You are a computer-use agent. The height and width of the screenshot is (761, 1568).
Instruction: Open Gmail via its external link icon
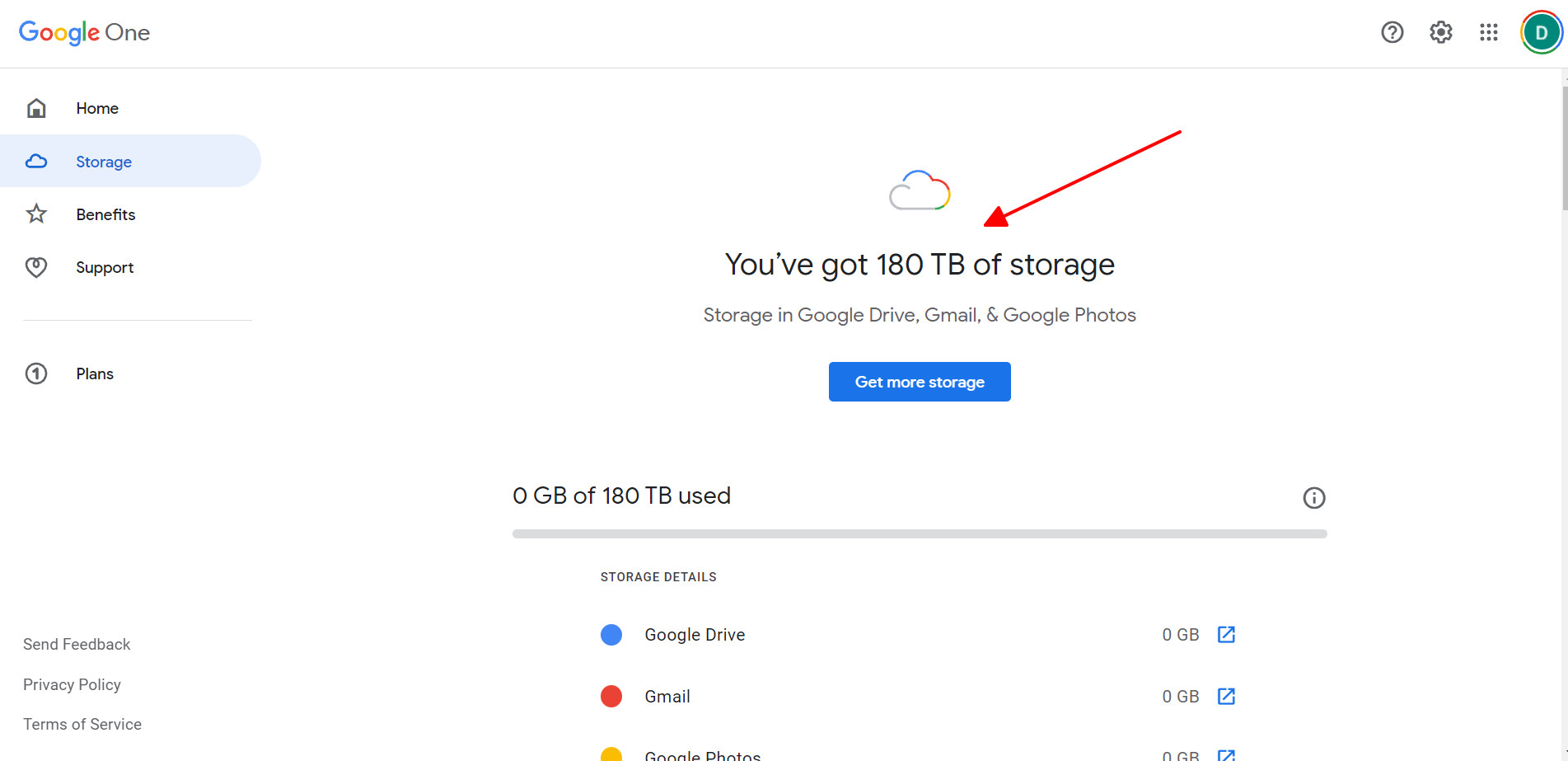1226,696
